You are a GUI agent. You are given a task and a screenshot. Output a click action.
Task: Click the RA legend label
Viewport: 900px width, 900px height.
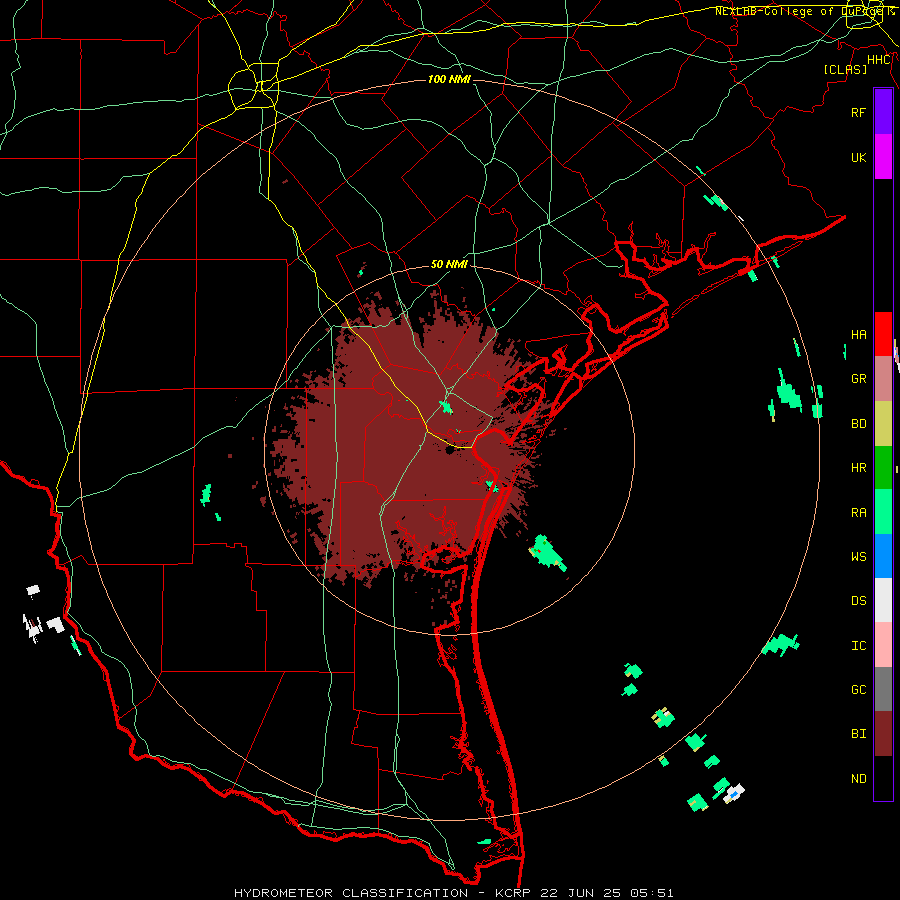(858, 513)
